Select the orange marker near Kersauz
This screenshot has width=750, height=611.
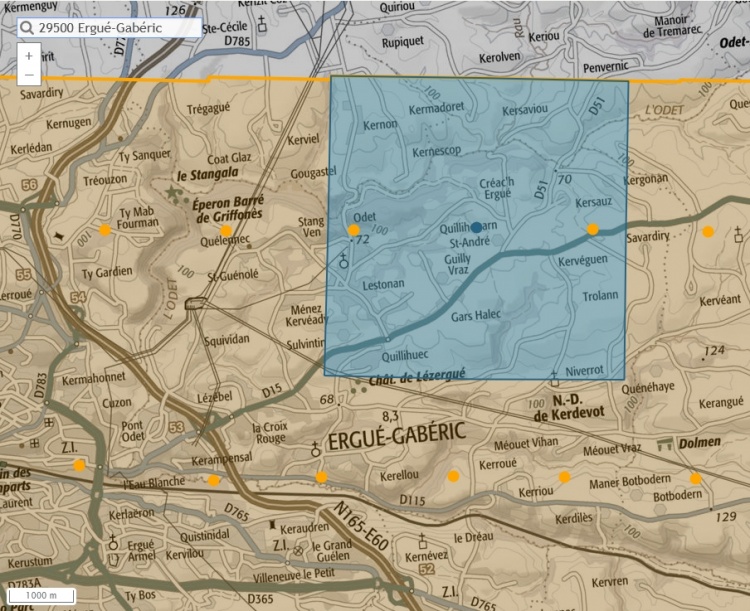point(593,229)
